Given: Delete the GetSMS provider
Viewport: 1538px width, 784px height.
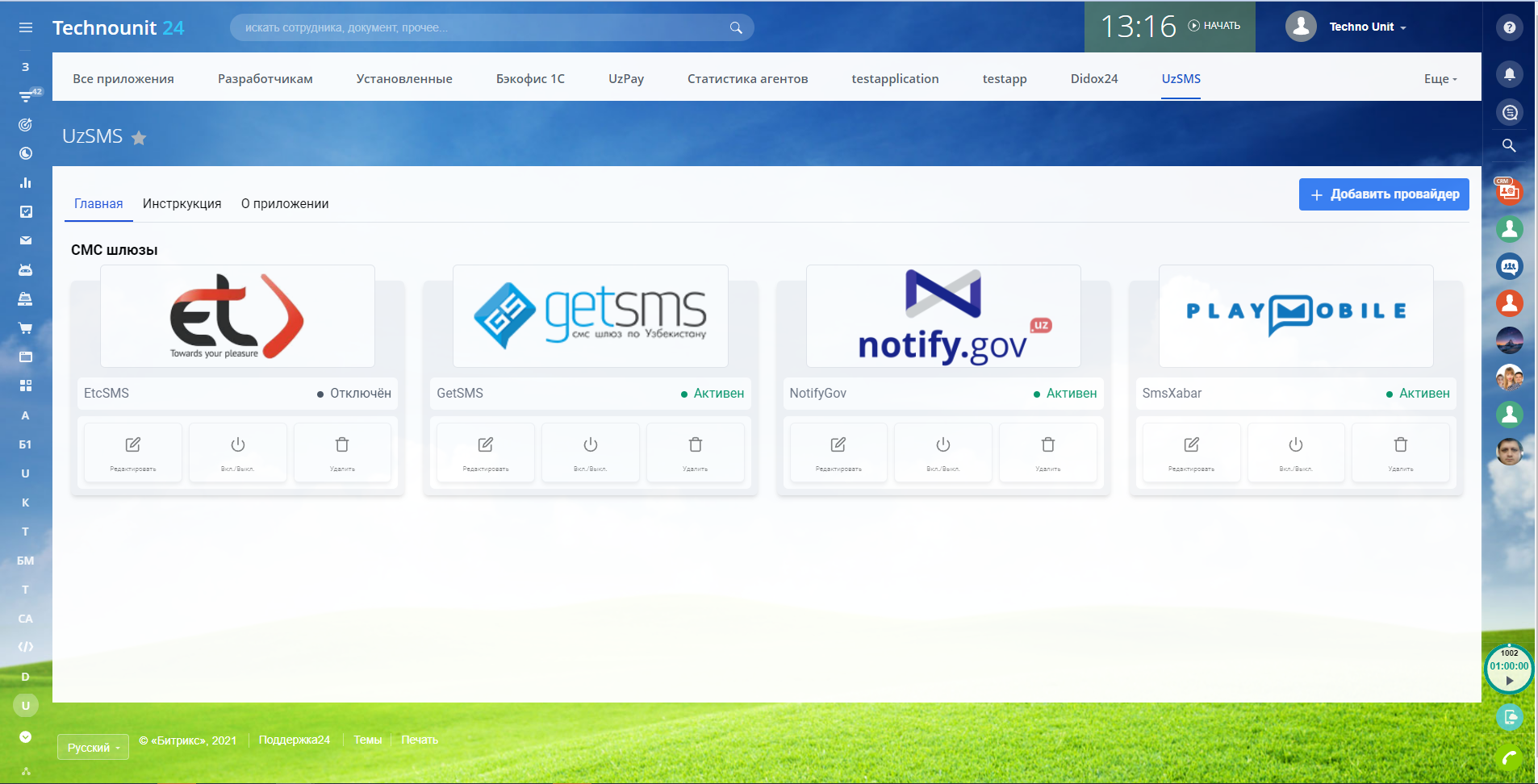Looking at the screenshot, I should 696,452.
